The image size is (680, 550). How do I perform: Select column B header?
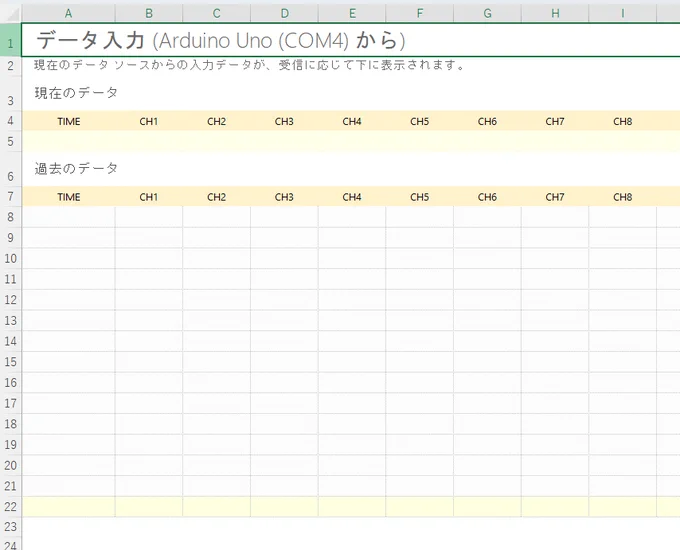pos(149,13)
